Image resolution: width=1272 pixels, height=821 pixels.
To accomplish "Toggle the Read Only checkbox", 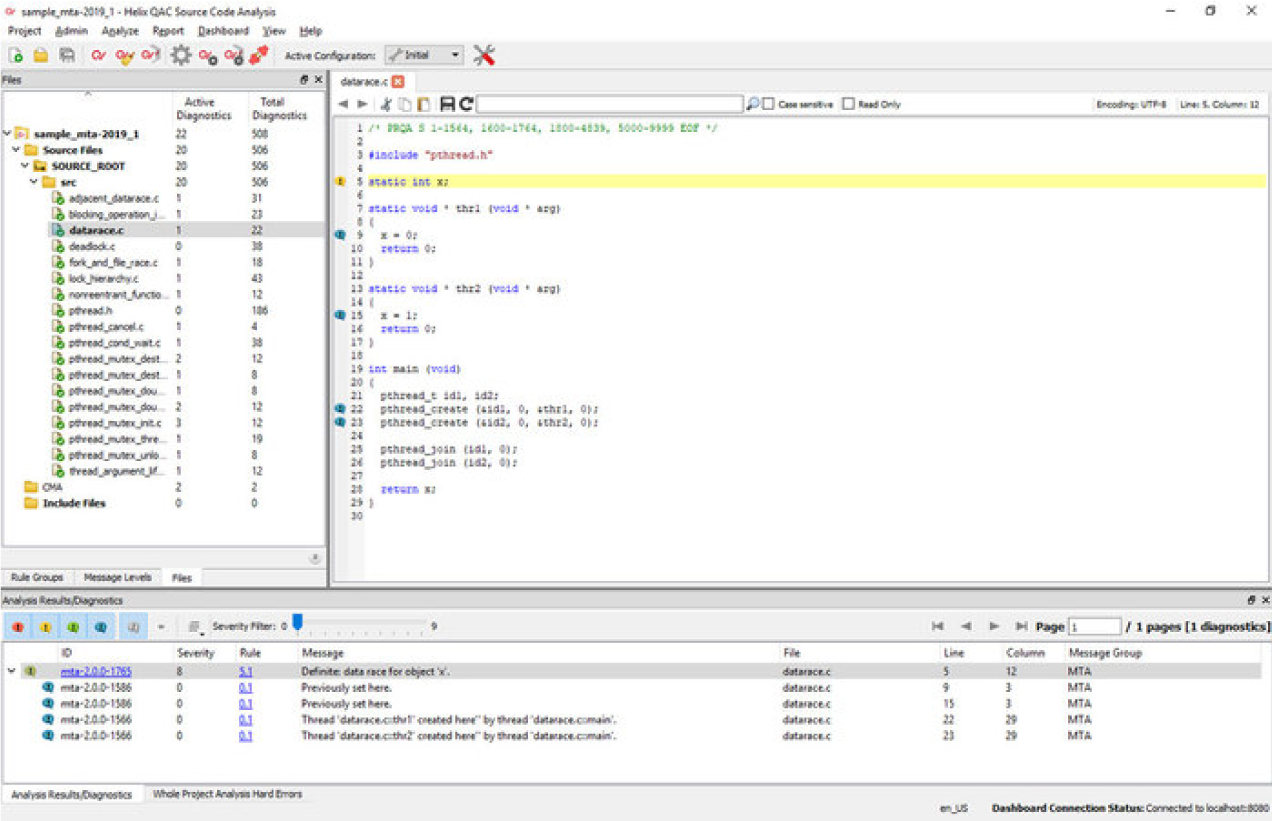I will [x=848, y=104].
